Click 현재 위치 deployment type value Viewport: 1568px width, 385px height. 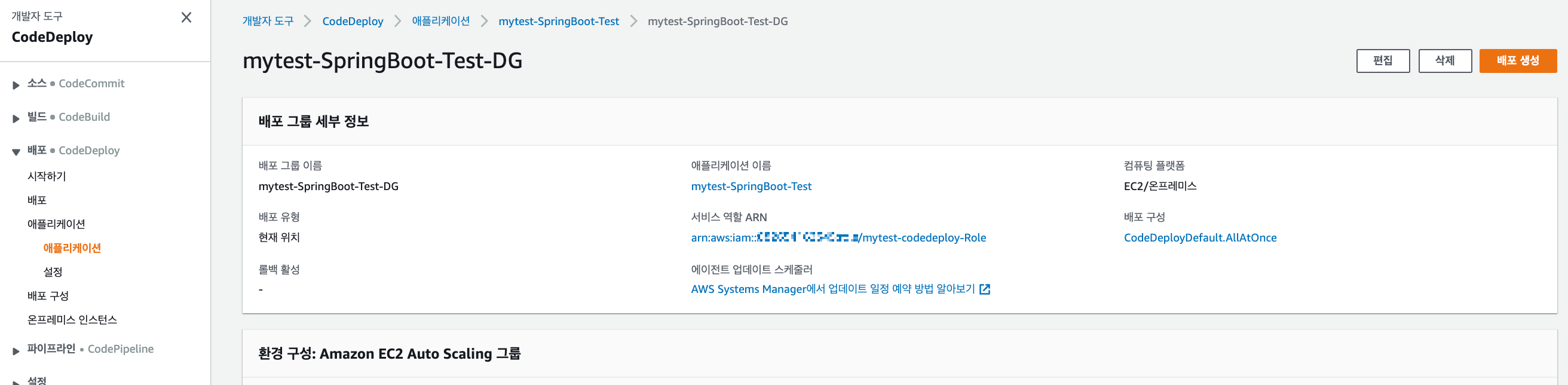point(279,237)
